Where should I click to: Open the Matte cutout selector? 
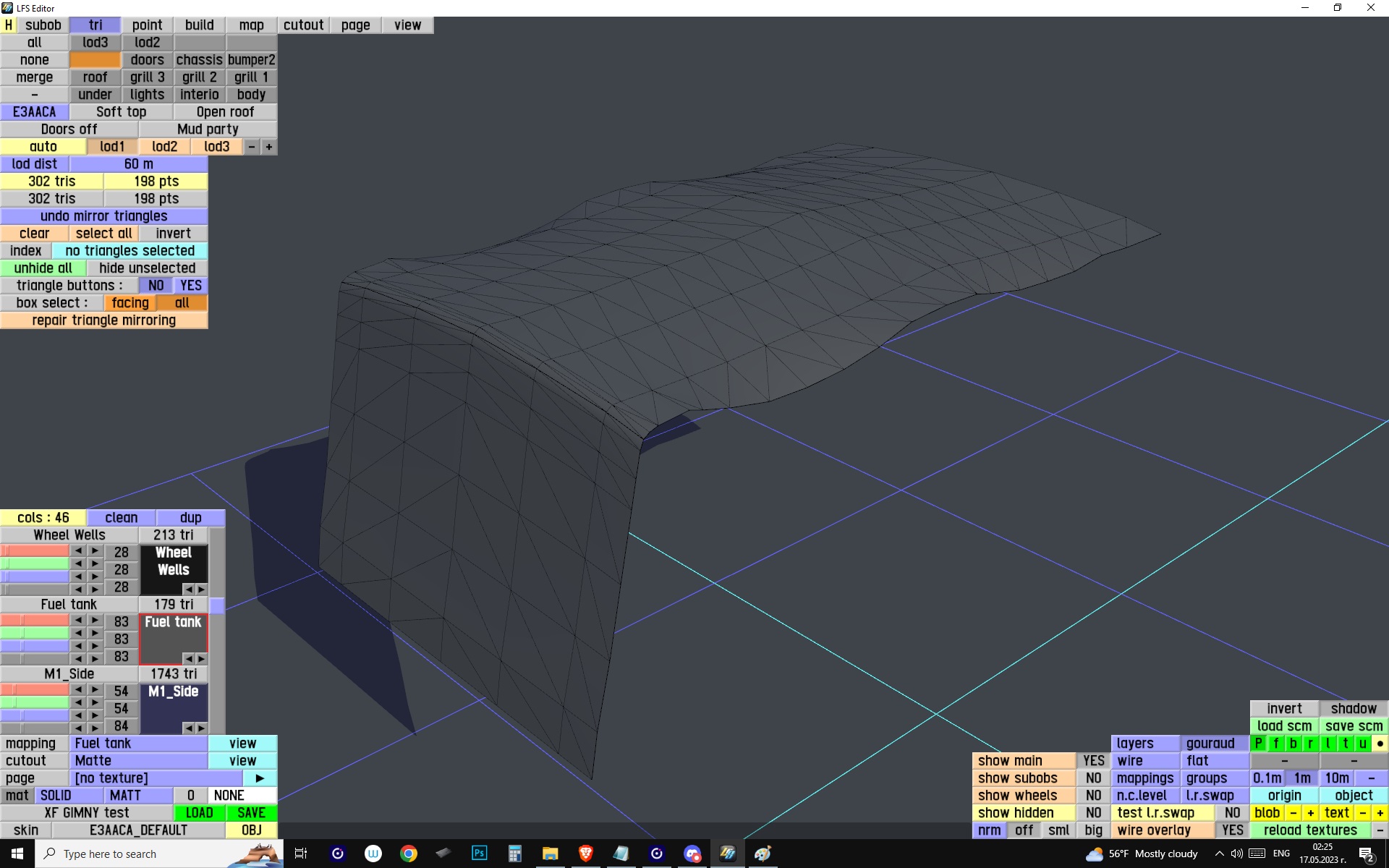click(x=139, y=760)
